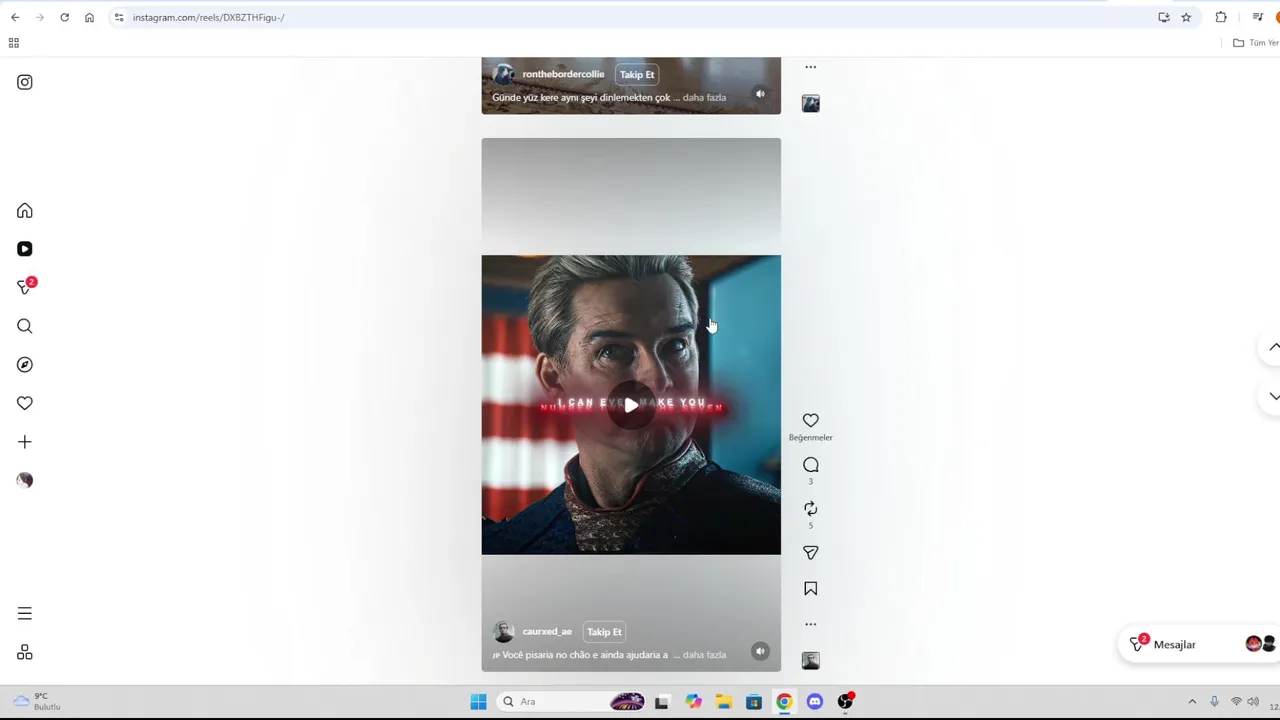Install app icon in address bar
Screen dimensions: 1280x720
(1164, 17)
